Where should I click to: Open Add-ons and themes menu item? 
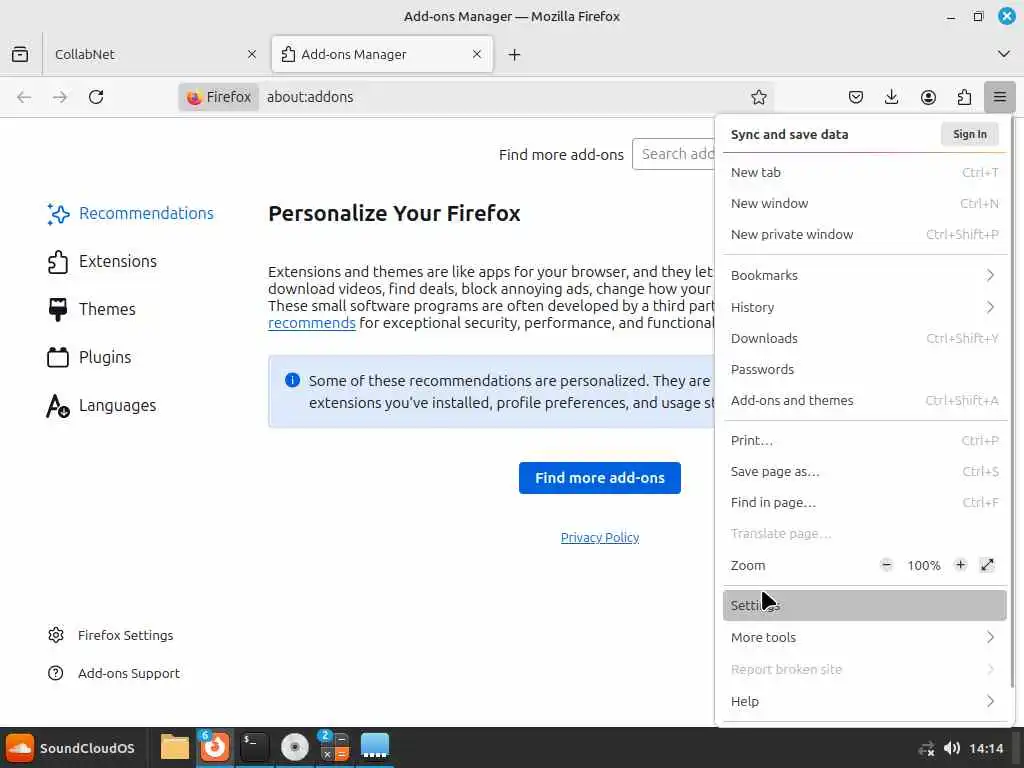click(865, 400)
